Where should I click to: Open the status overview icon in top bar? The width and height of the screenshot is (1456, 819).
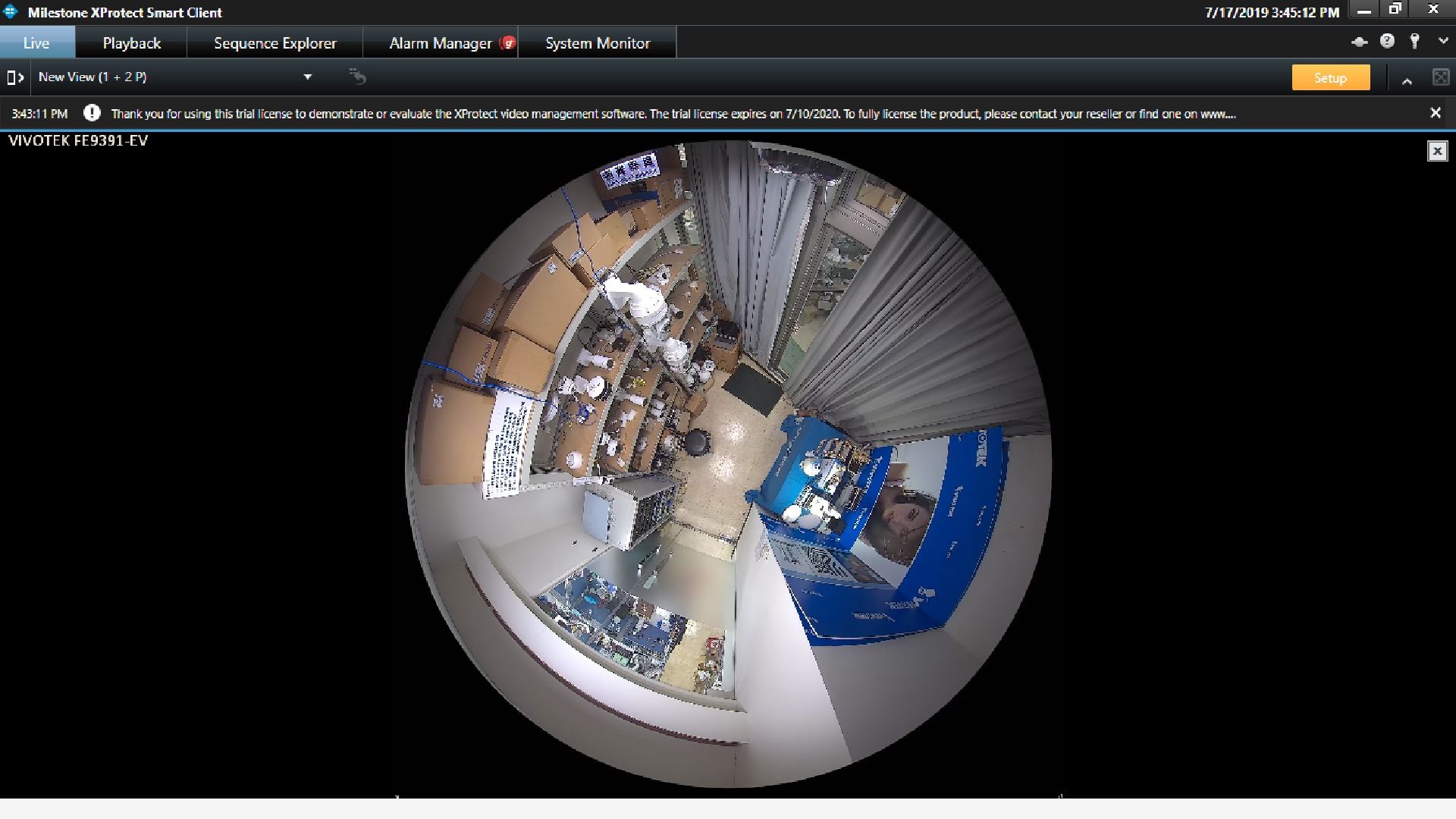(x=1359, y=42)
